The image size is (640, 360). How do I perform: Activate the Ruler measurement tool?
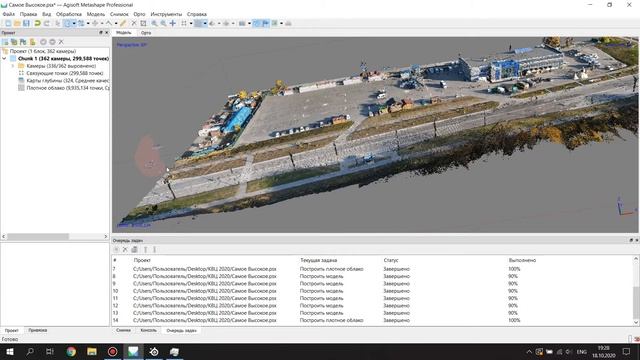pos(123,24)
